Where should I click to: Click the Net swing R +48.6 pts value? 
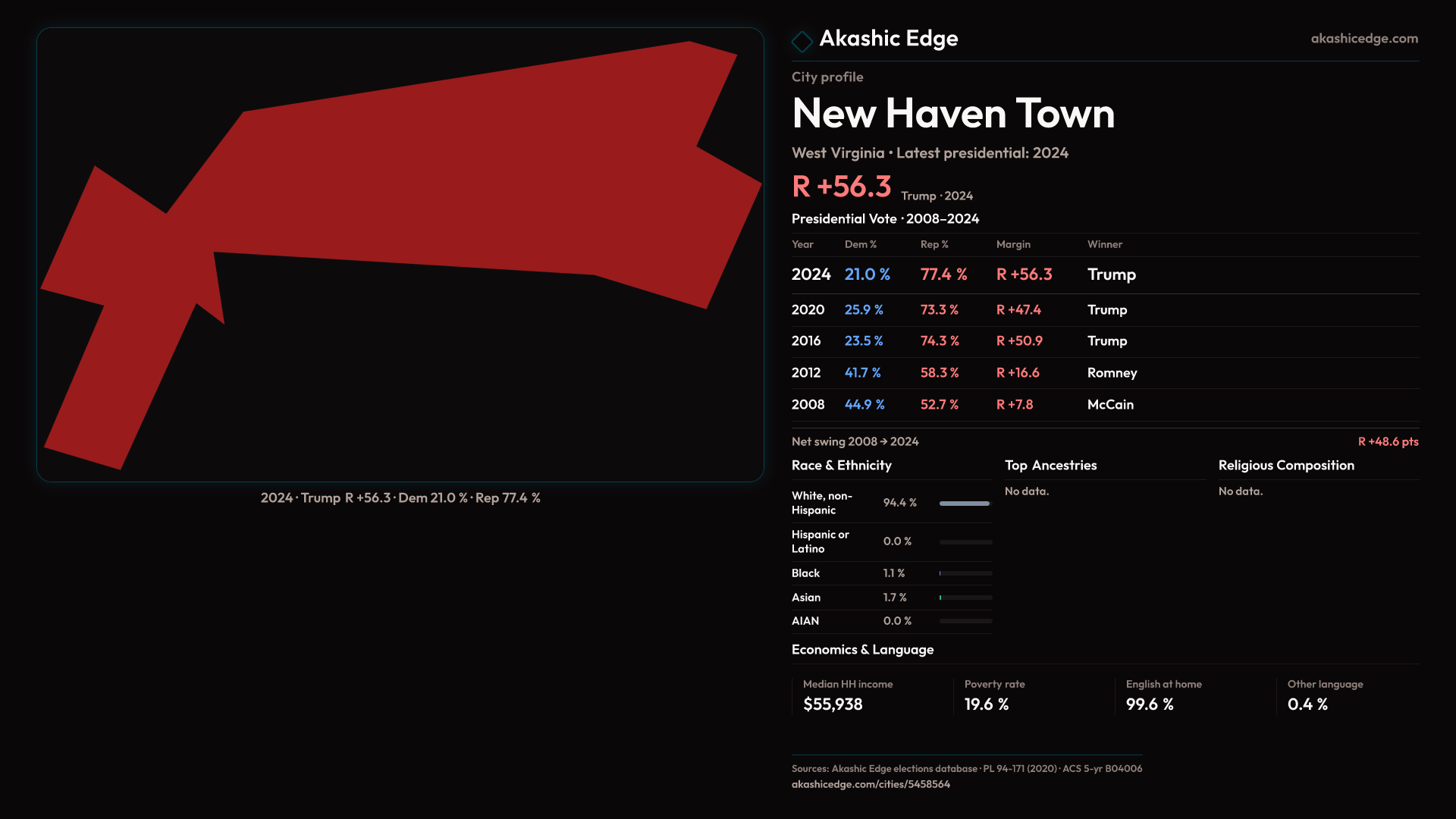1387,442
